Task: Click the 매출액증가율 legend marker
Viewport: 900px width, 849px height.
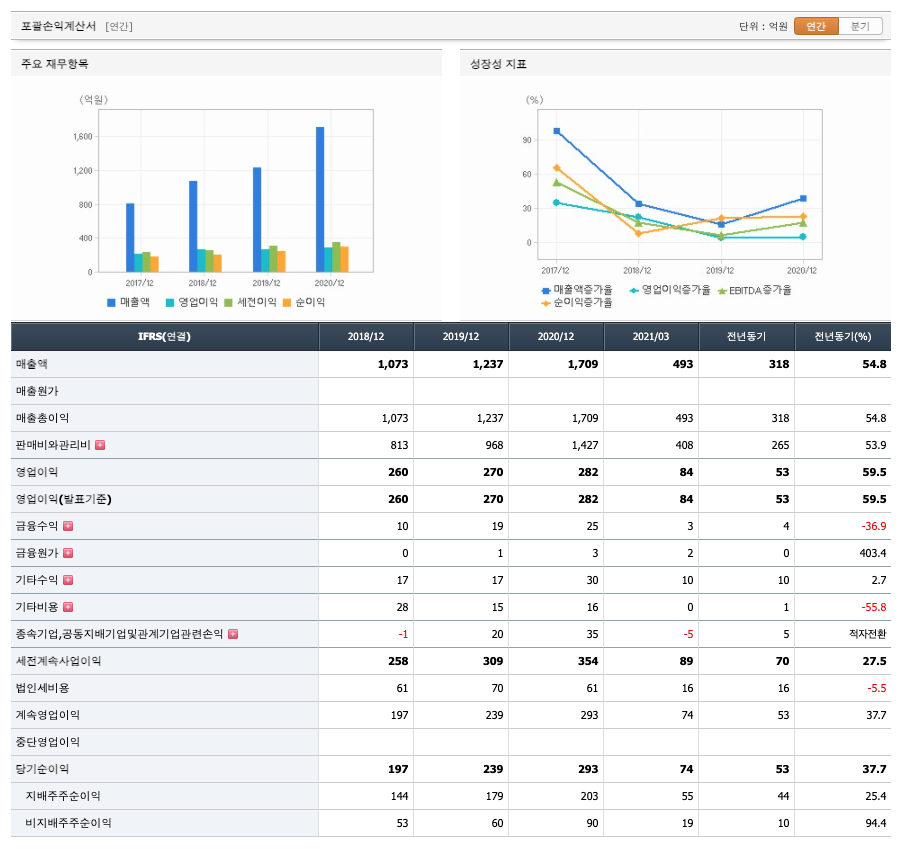Action: [x=546, y=290]
